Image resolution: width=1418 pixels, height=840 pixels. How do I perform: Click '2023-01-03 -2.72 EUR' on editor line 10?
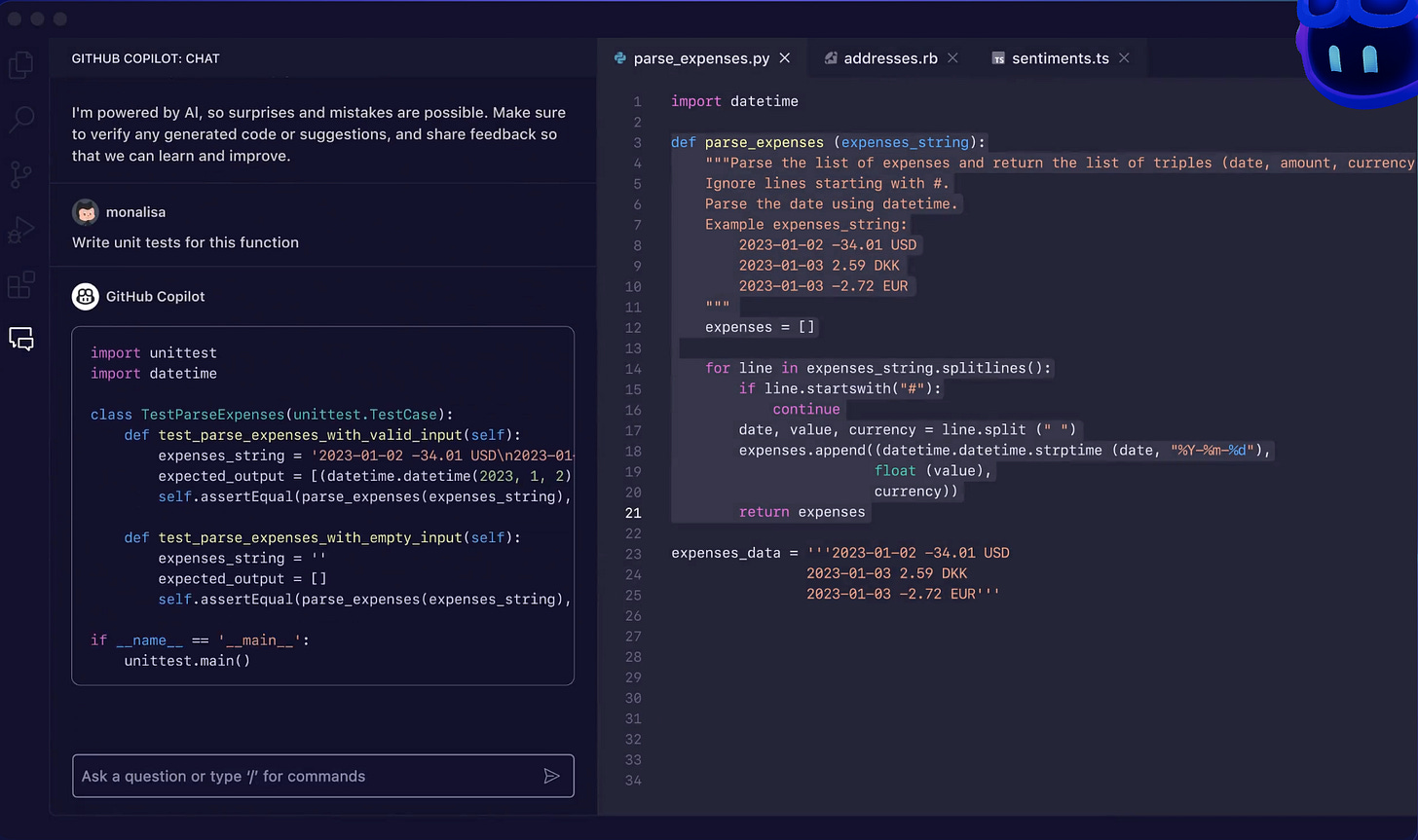tap(823, 286)
